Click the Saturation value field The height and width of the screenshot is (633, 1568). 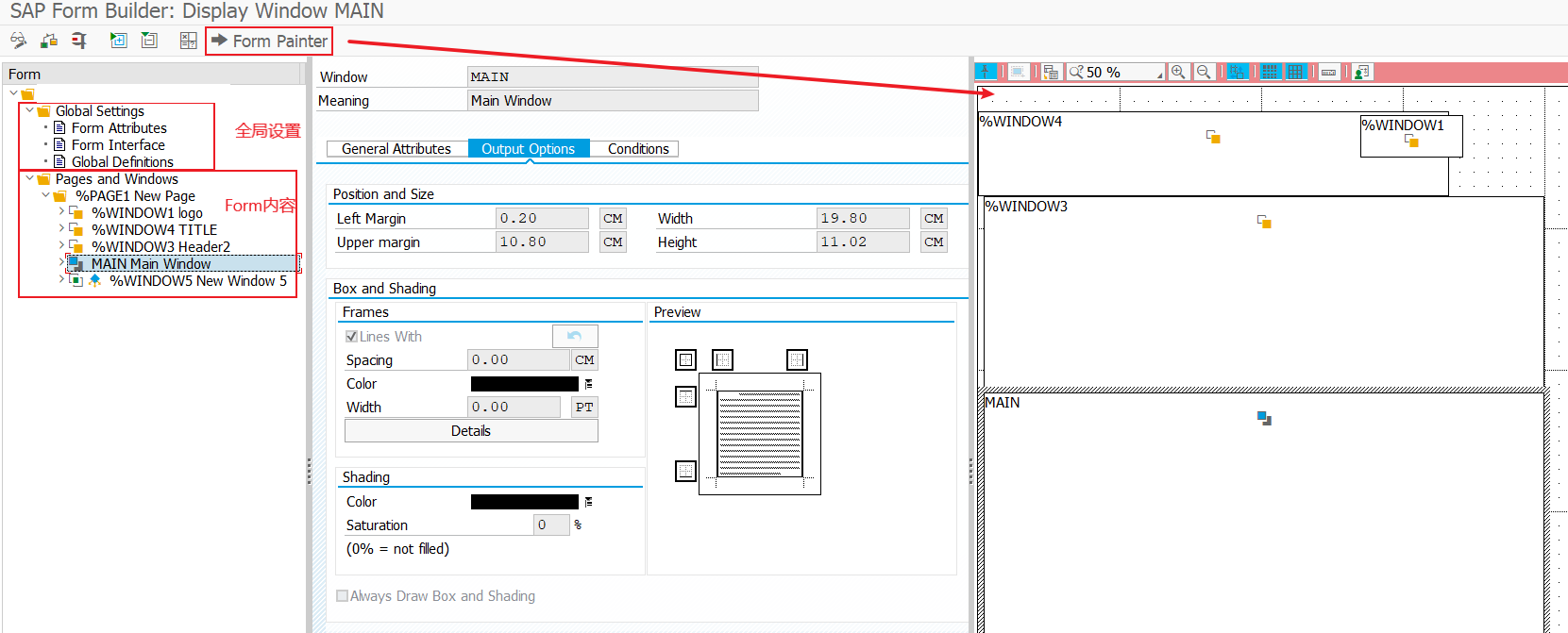(551, 525)
